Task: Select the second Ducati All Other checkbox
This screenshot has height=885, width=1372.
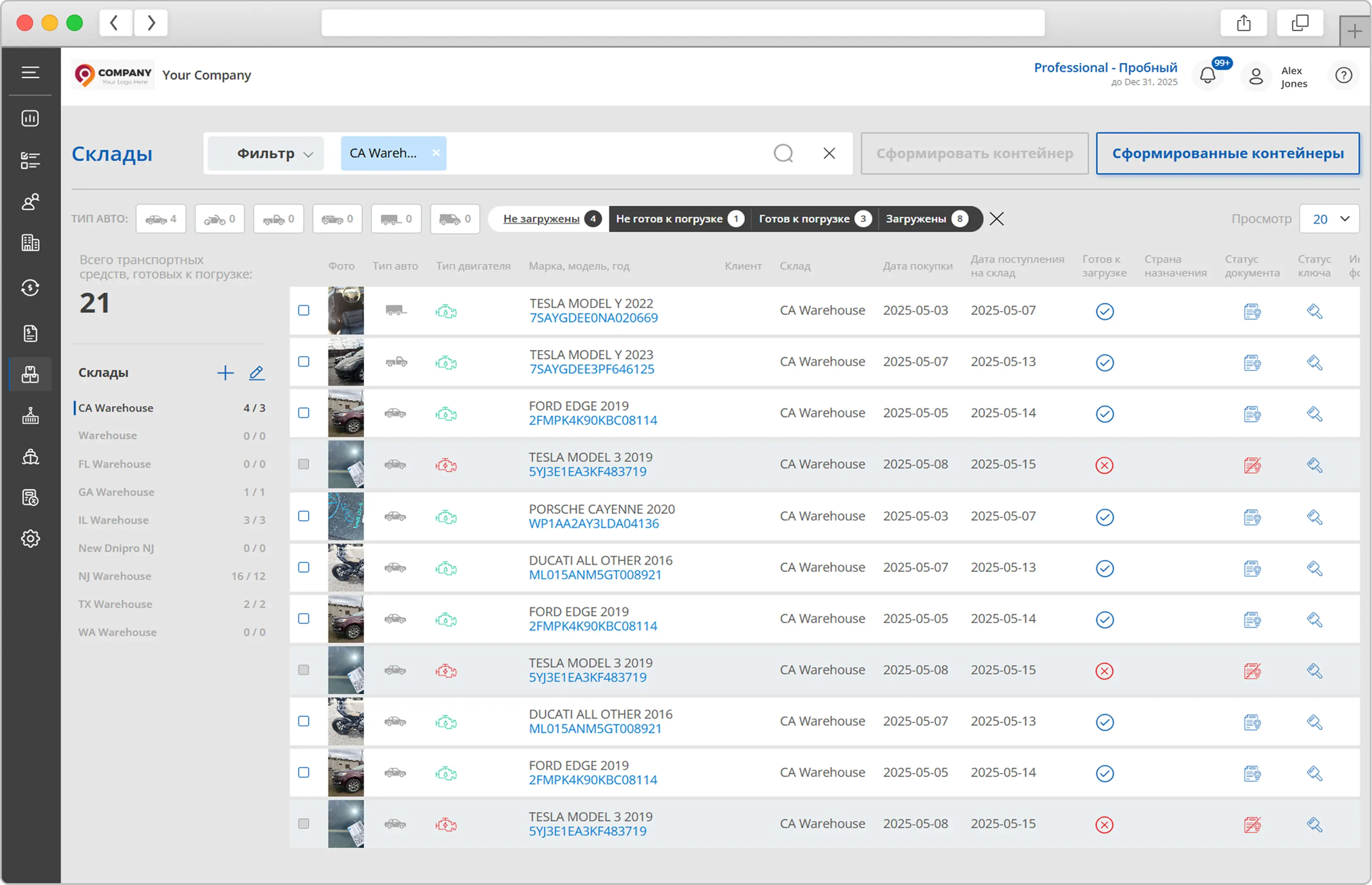Action: [x=303, y=721]
